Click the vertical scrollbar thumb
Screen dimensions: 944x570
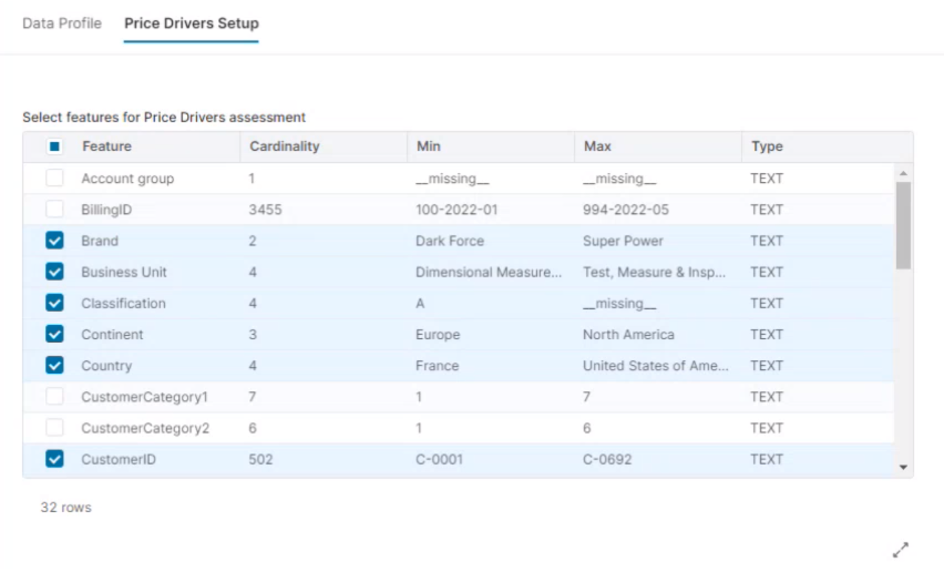pyautogui.click(x=904, y=225)
